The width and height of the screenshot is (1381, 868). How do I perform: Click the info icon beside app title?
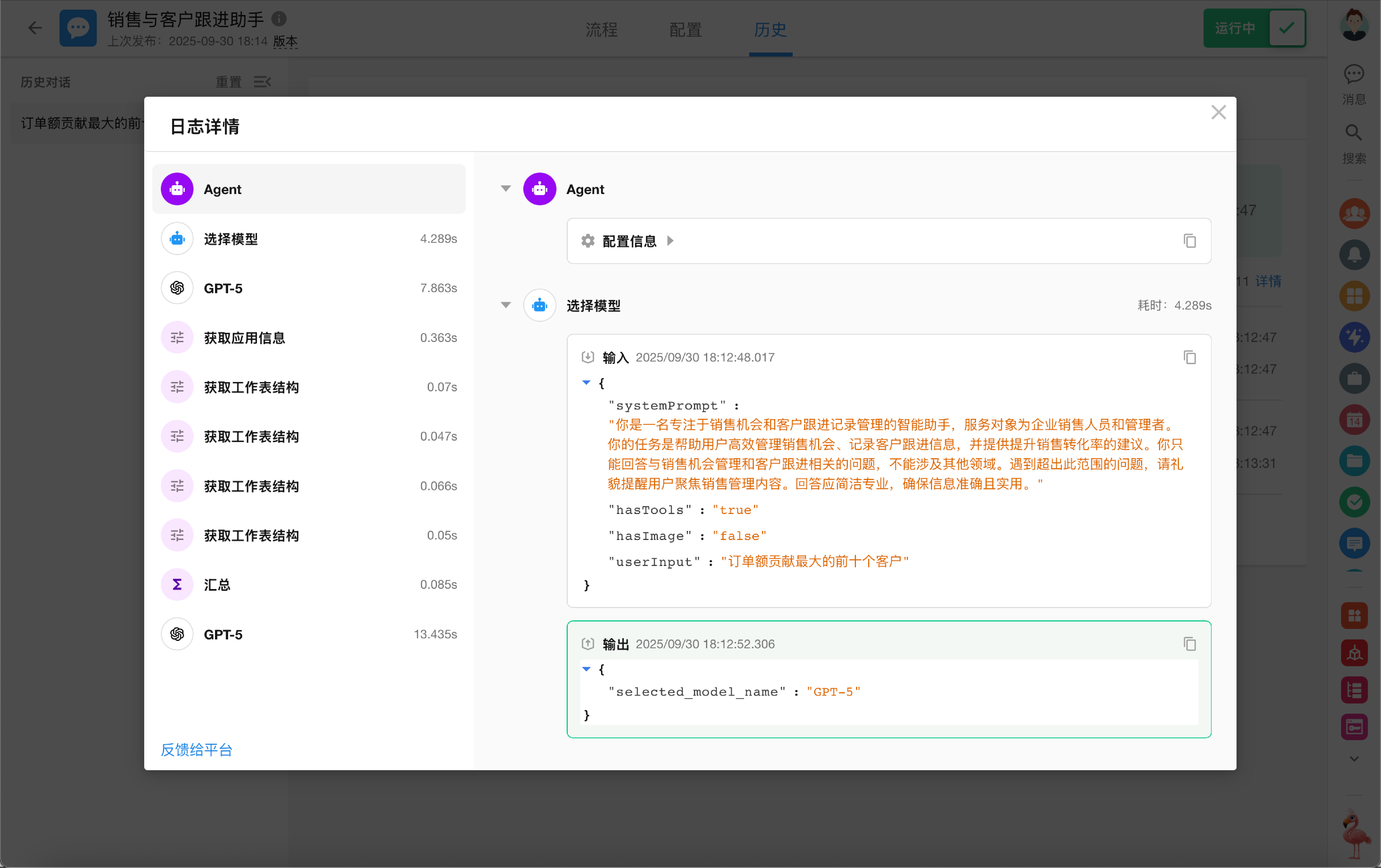279,19
